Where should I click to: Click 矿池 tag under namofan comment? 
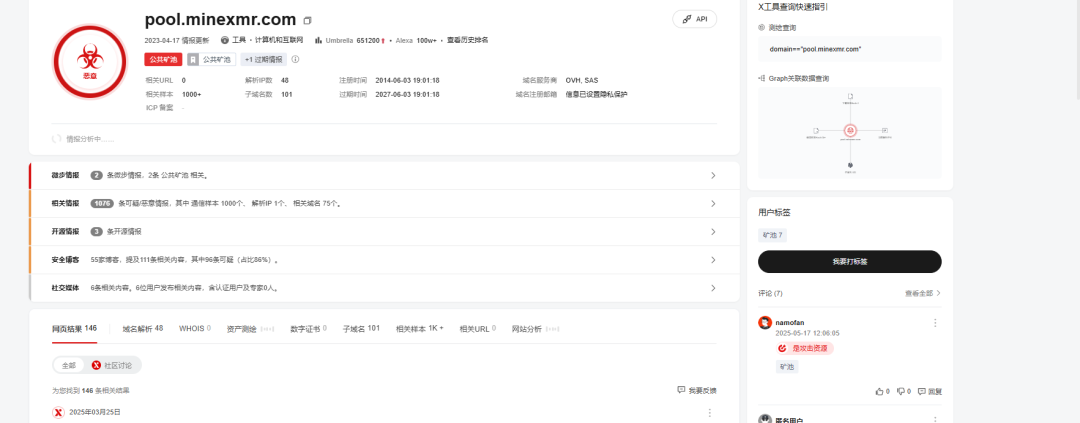[x=787, y=367]
